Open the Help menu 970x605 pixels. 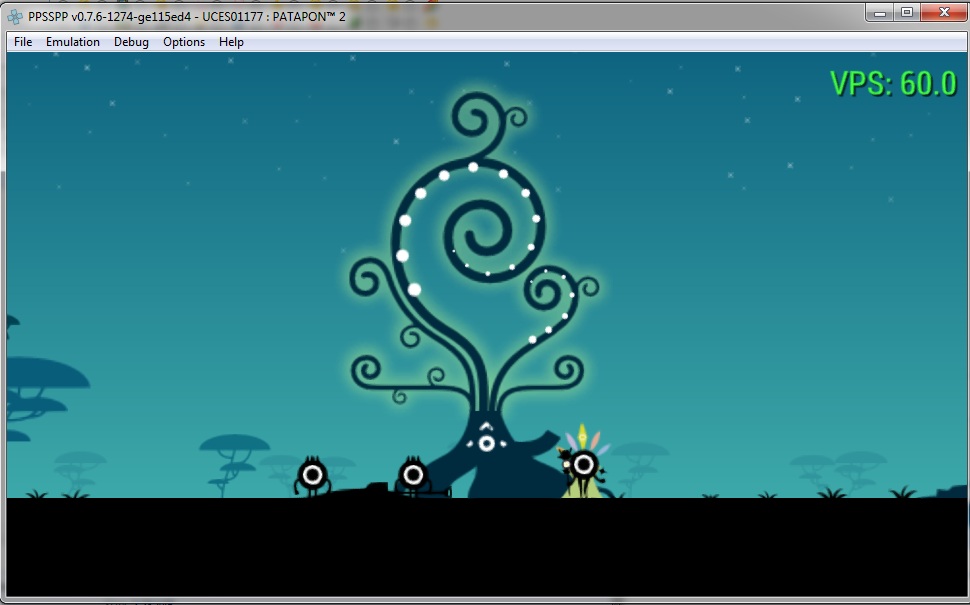pos(231,42)
